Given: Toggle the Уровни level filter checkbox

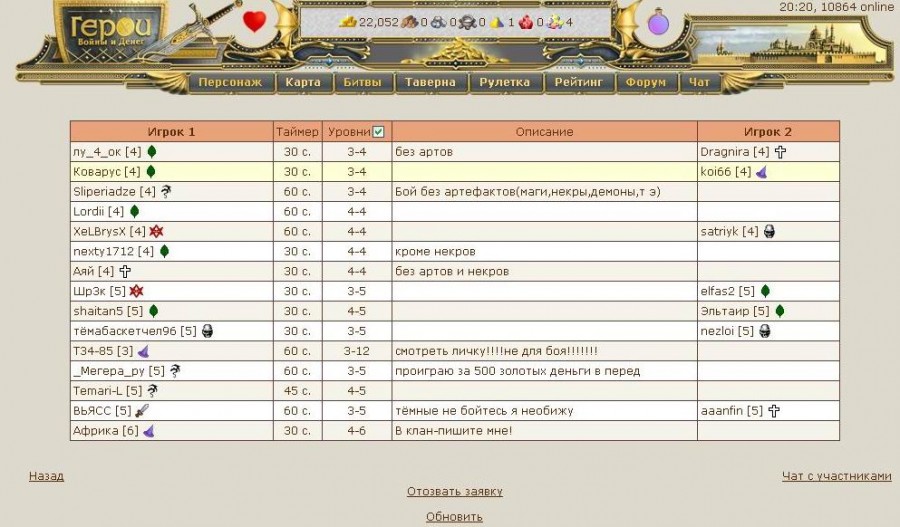Looking at the screenshot, I should coord(378,132).
